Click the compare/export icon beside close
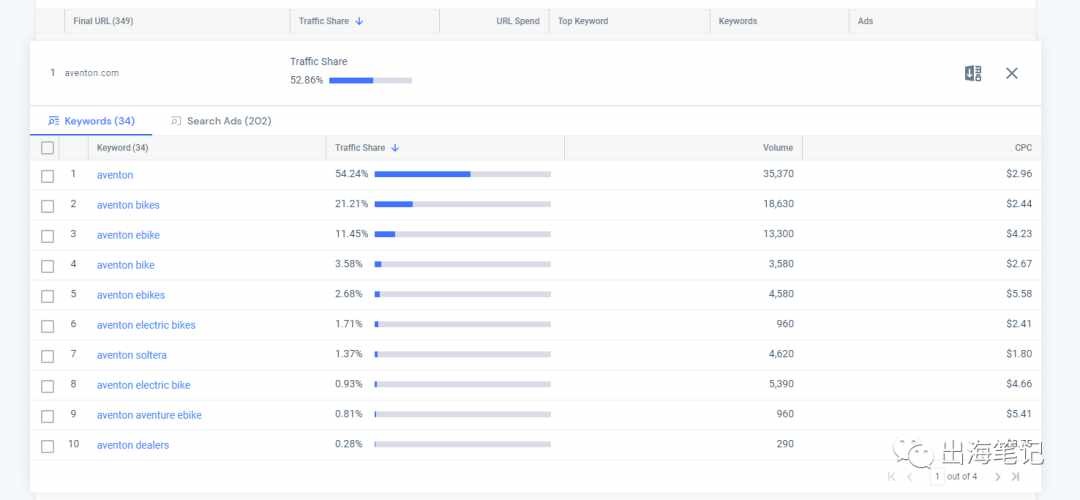 [973, 74]
